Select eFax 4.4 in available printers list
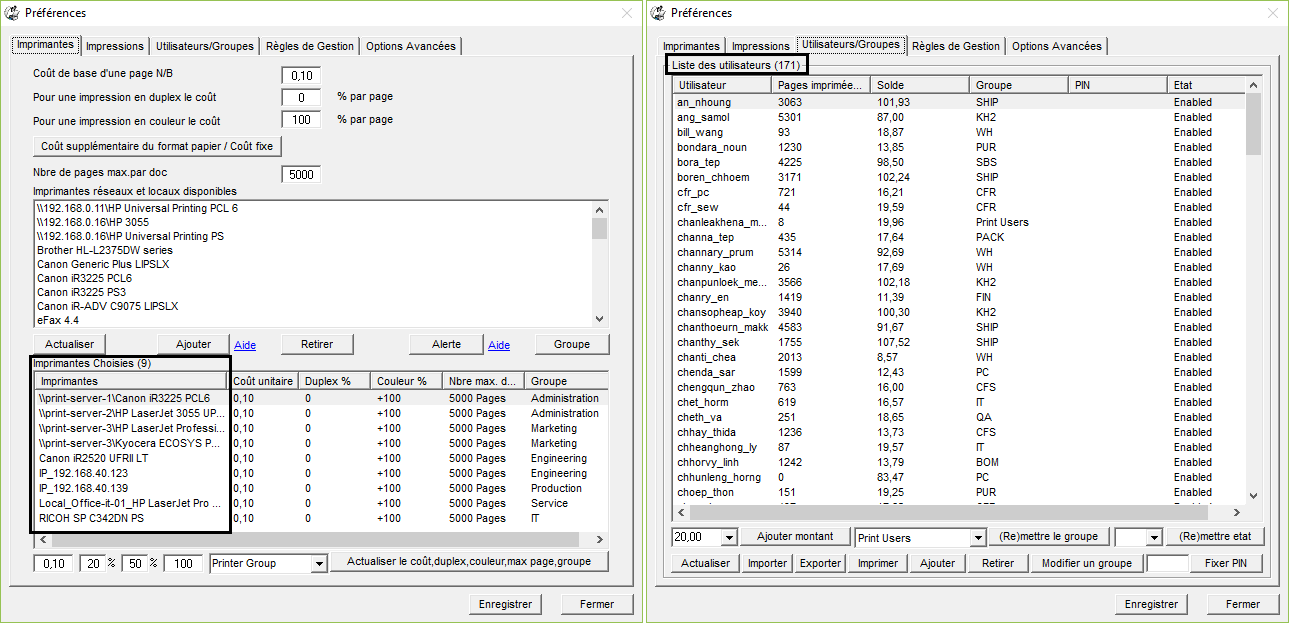 pos(56,320)
